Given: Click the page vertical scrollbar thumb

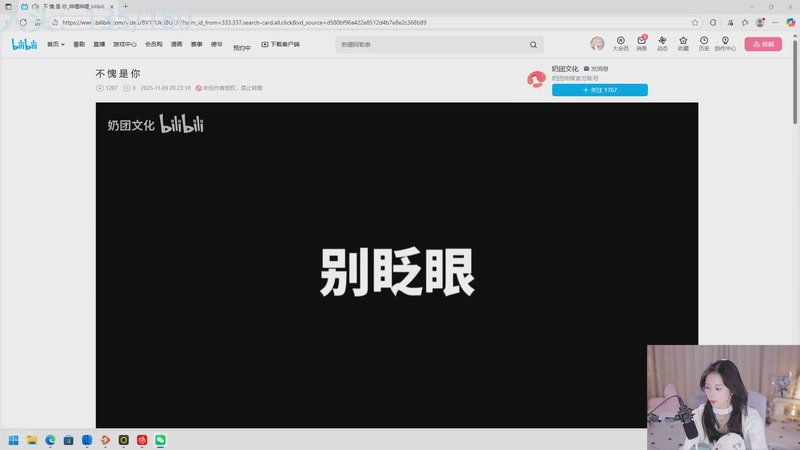Looking at the screenshot, I should 795,81.
